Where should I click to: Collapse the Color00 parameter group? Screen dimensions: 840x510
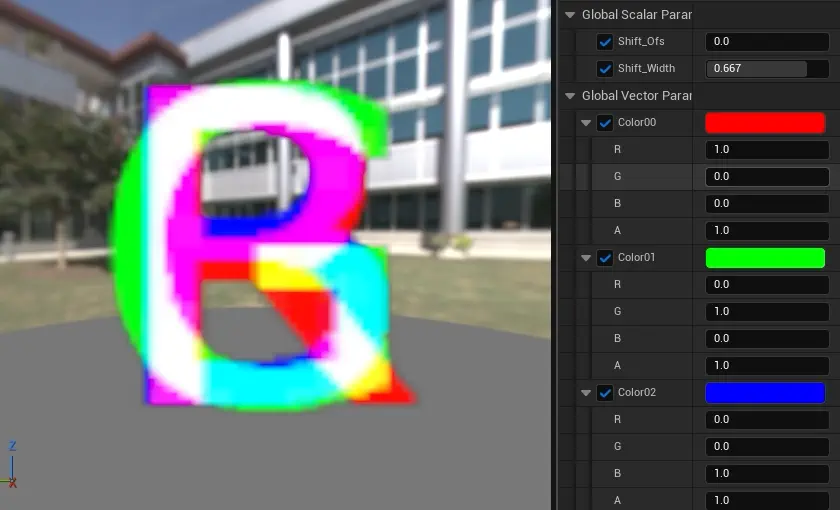click(587, 123)
